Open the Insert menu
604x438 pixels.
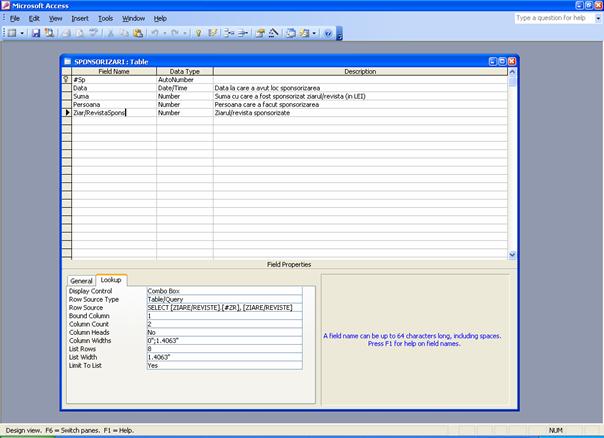click(x=80, y=18)
